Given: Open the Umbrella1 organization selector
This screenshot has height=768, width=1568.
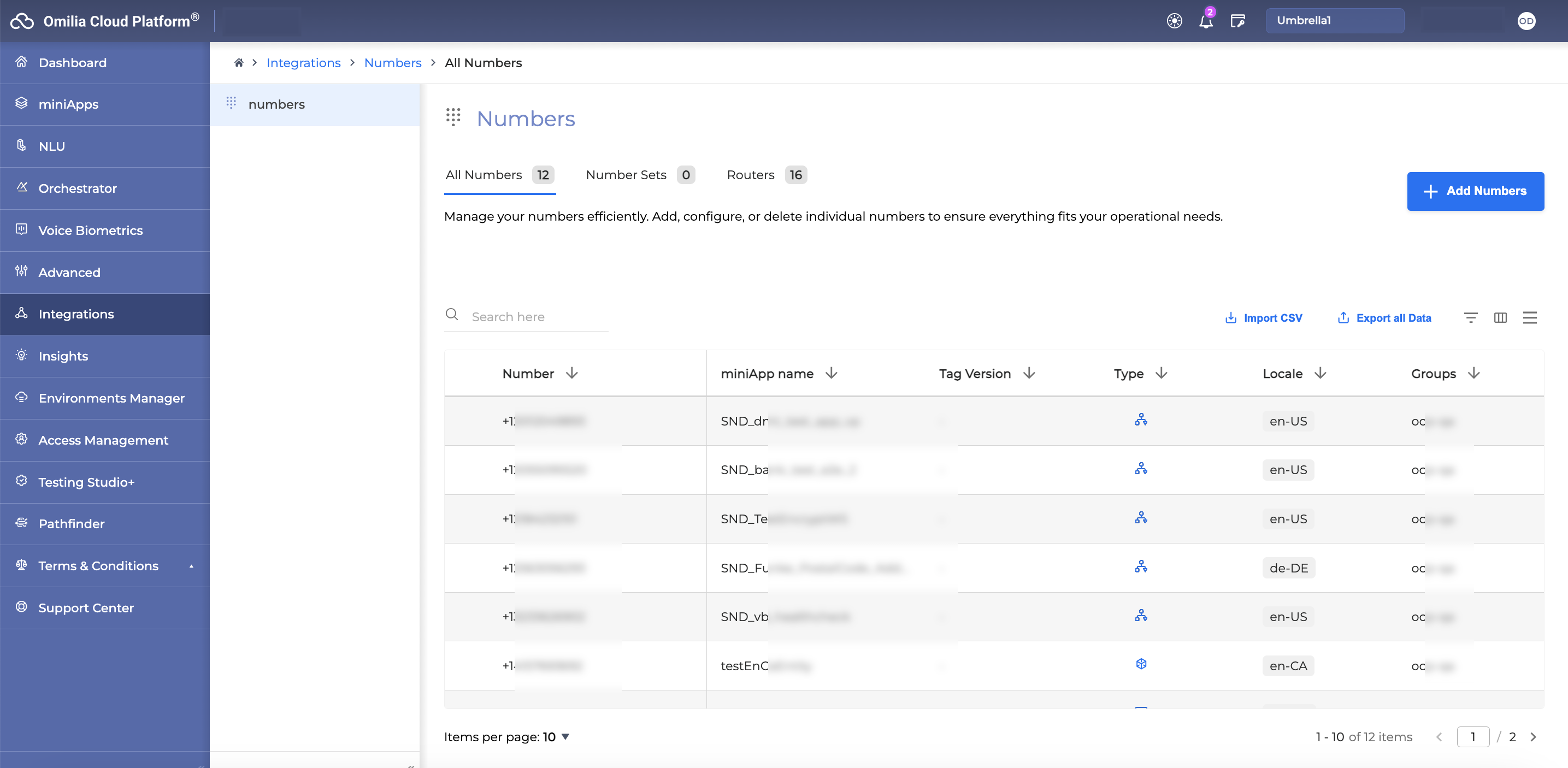Looking at the screenshot, I should point(1334,21).
